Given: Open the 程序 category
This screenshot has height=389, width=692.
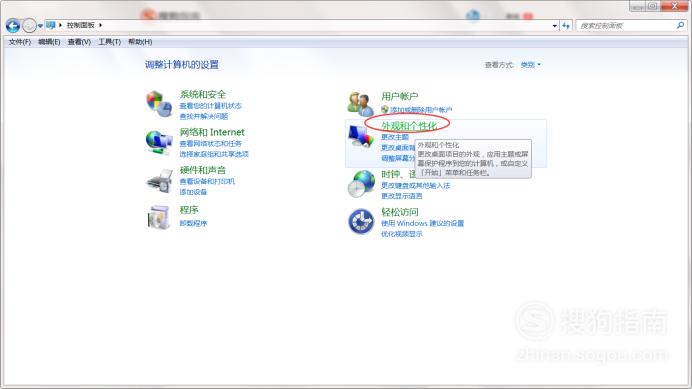Looking at the screenshot, I should pos(189,210).
